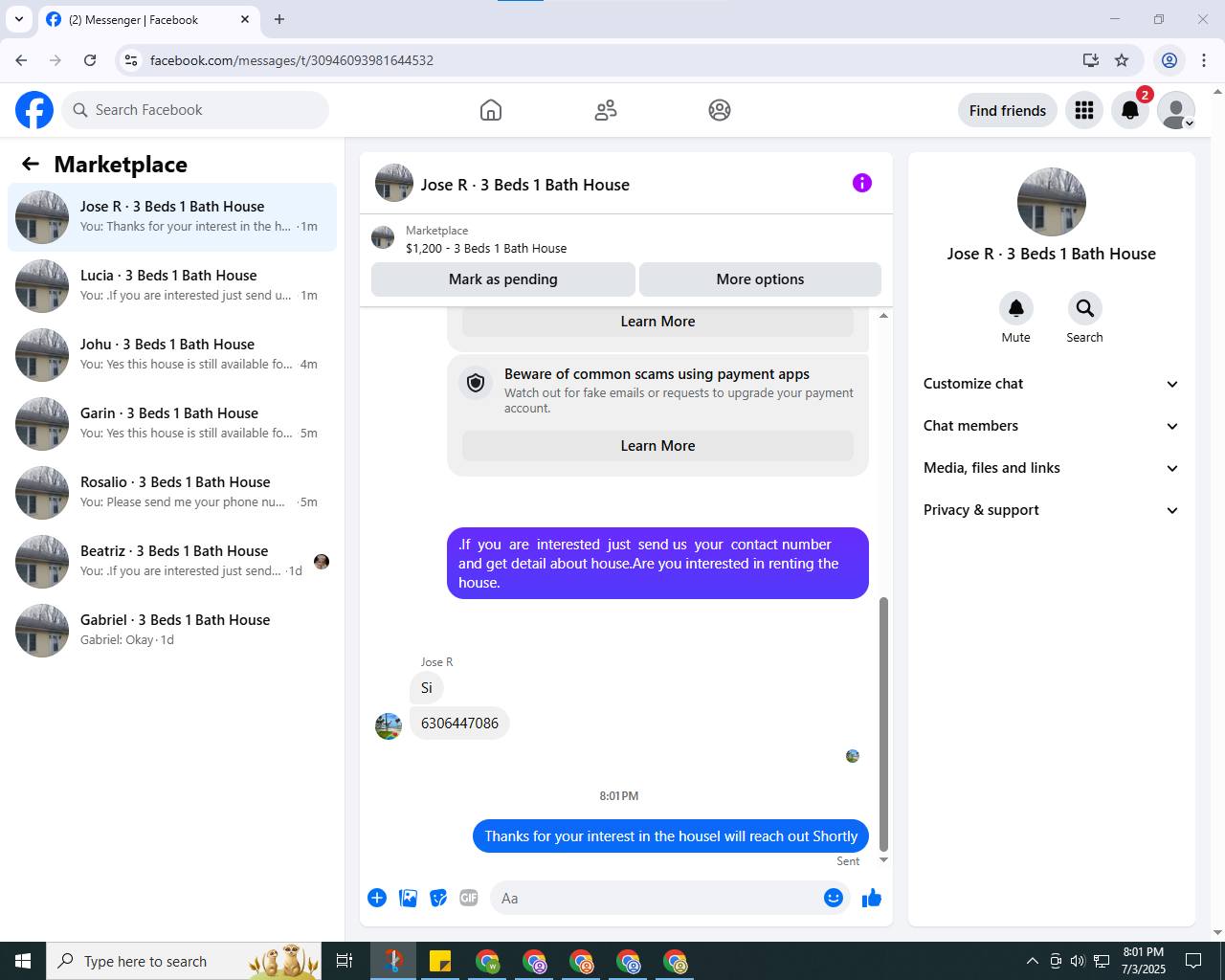Click the Jose R house photo in right panel

pyautogui.click(x=1052, y=202)
